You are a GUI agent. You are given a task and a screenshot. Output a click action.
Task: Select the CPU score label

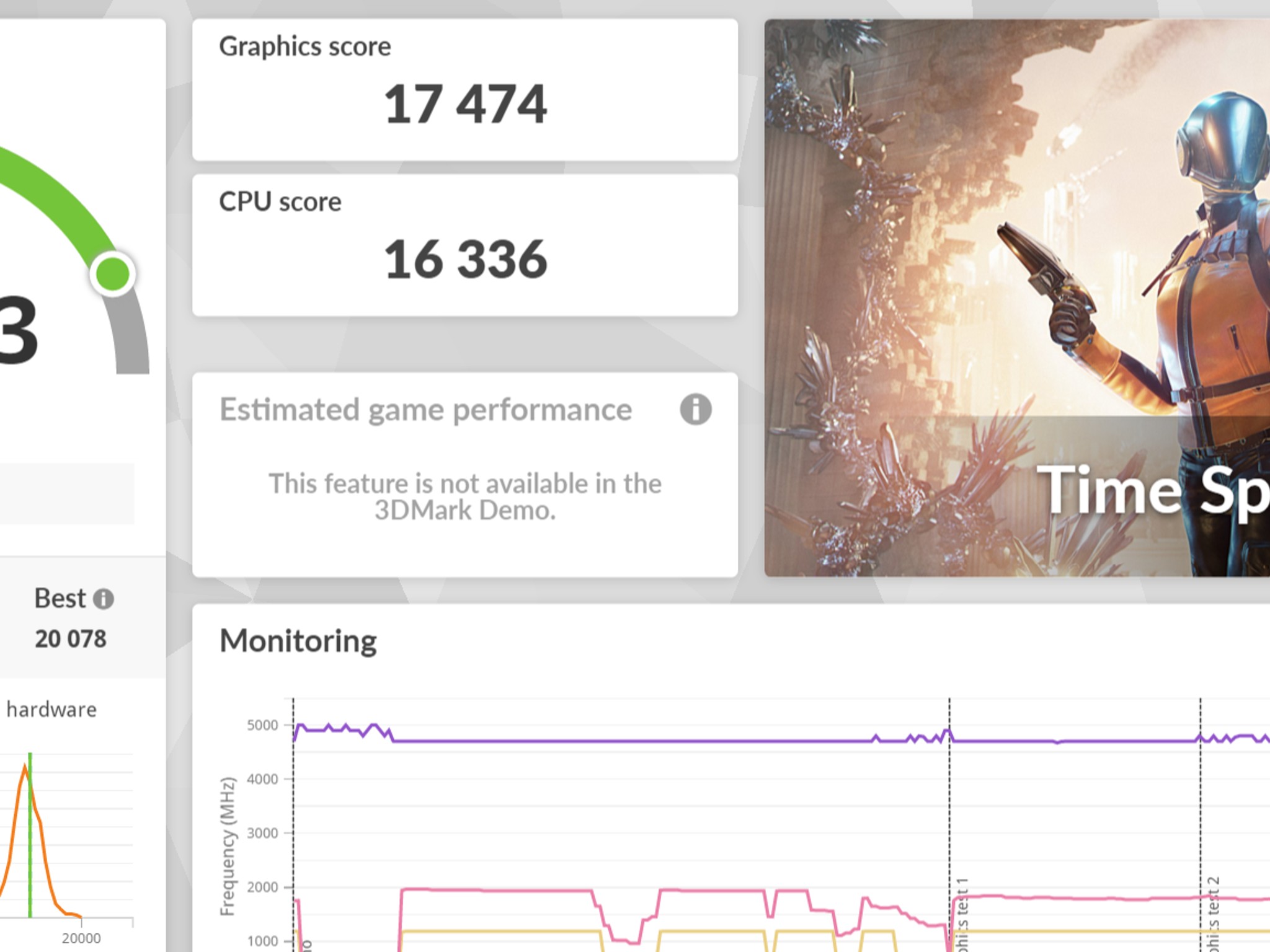point(280,201)
